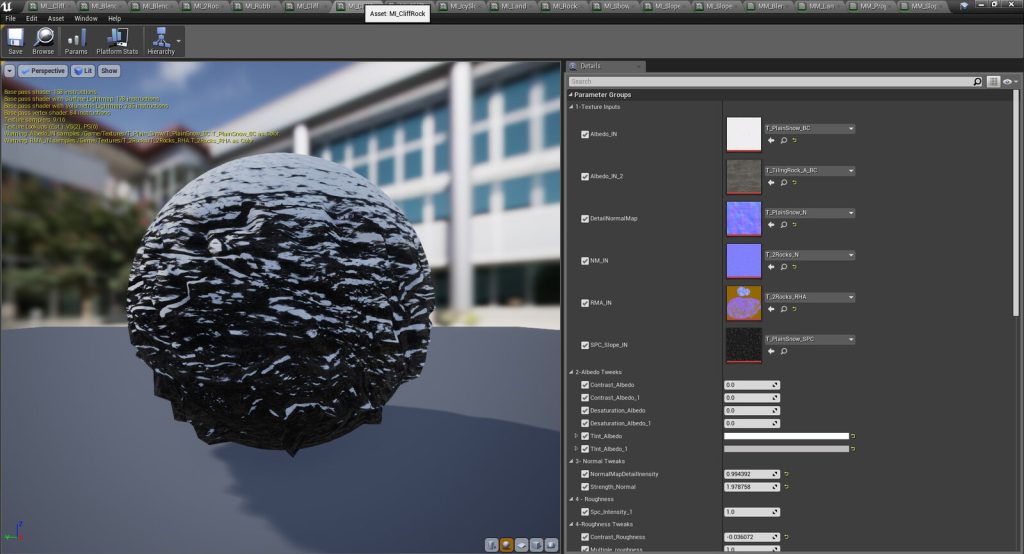Toggle the Contrast_Albedo checkbox

click(585, 384)
